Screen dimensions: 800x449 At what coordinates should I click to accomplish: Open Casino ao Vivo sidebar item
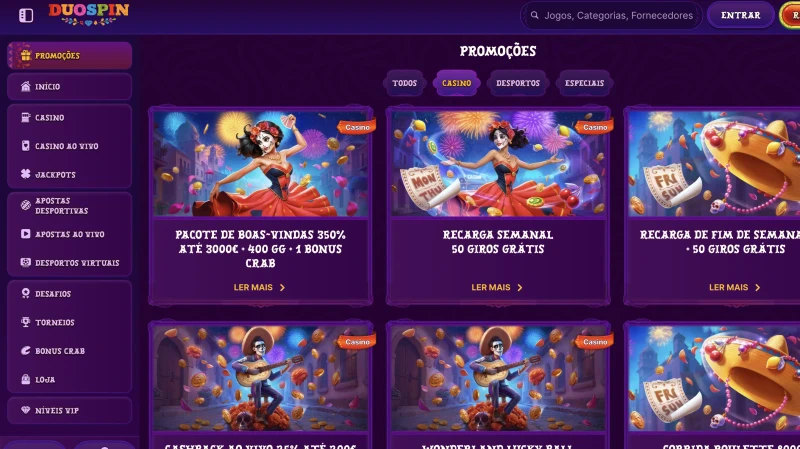tap(69, 146)
